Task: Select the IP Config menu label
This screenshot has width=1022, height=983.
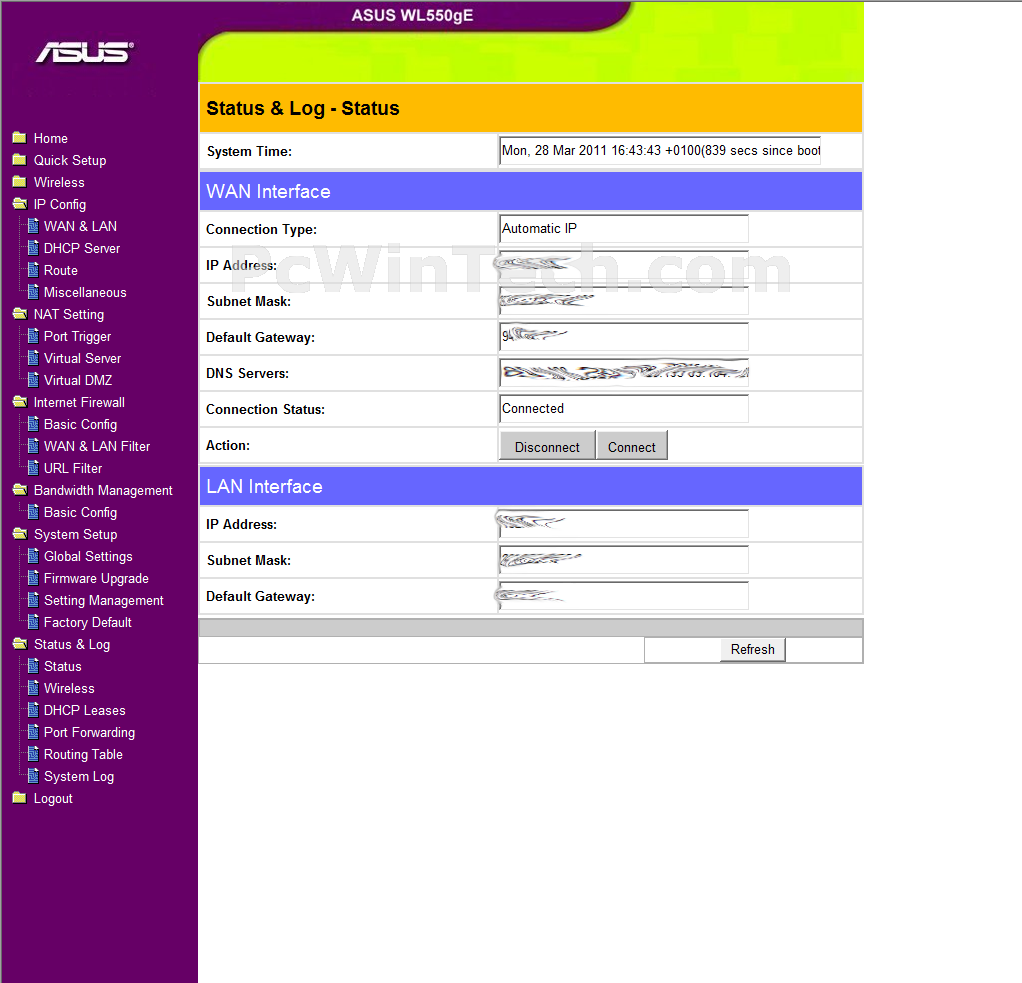Action: (x=60, y=205)
